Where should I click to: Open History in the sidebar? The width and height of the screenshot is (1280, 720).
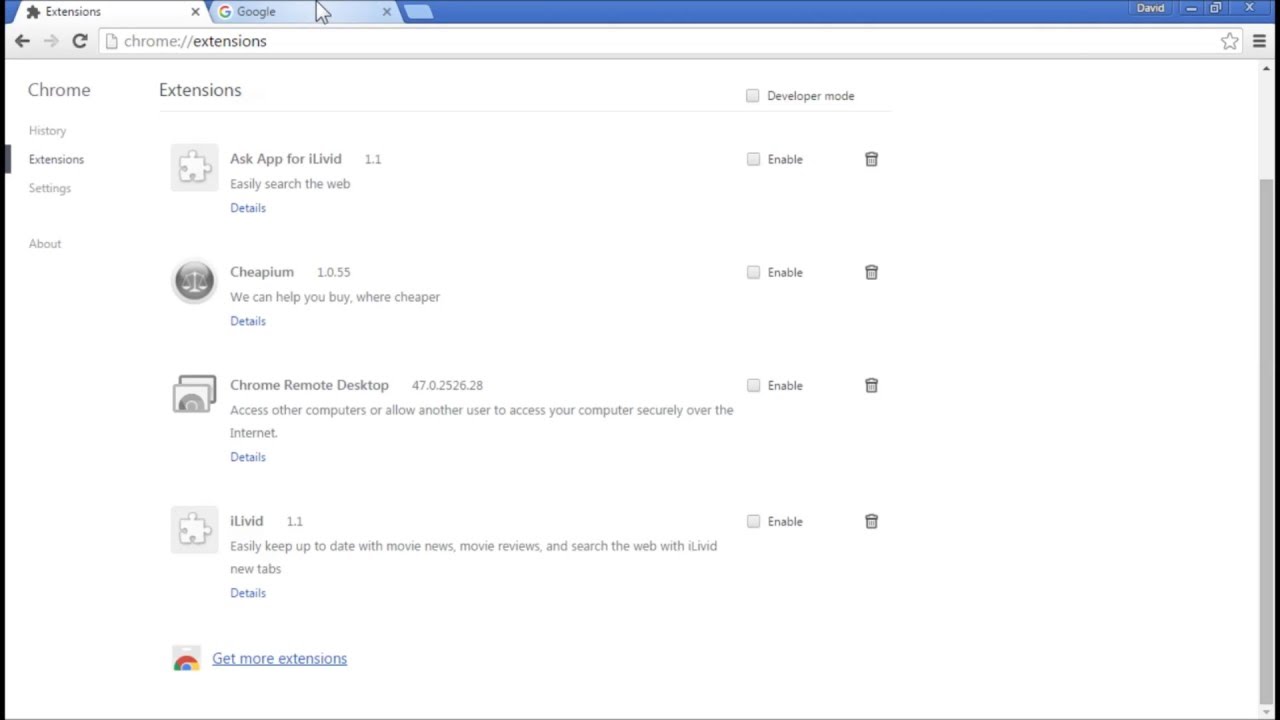[x=47, y=131]
